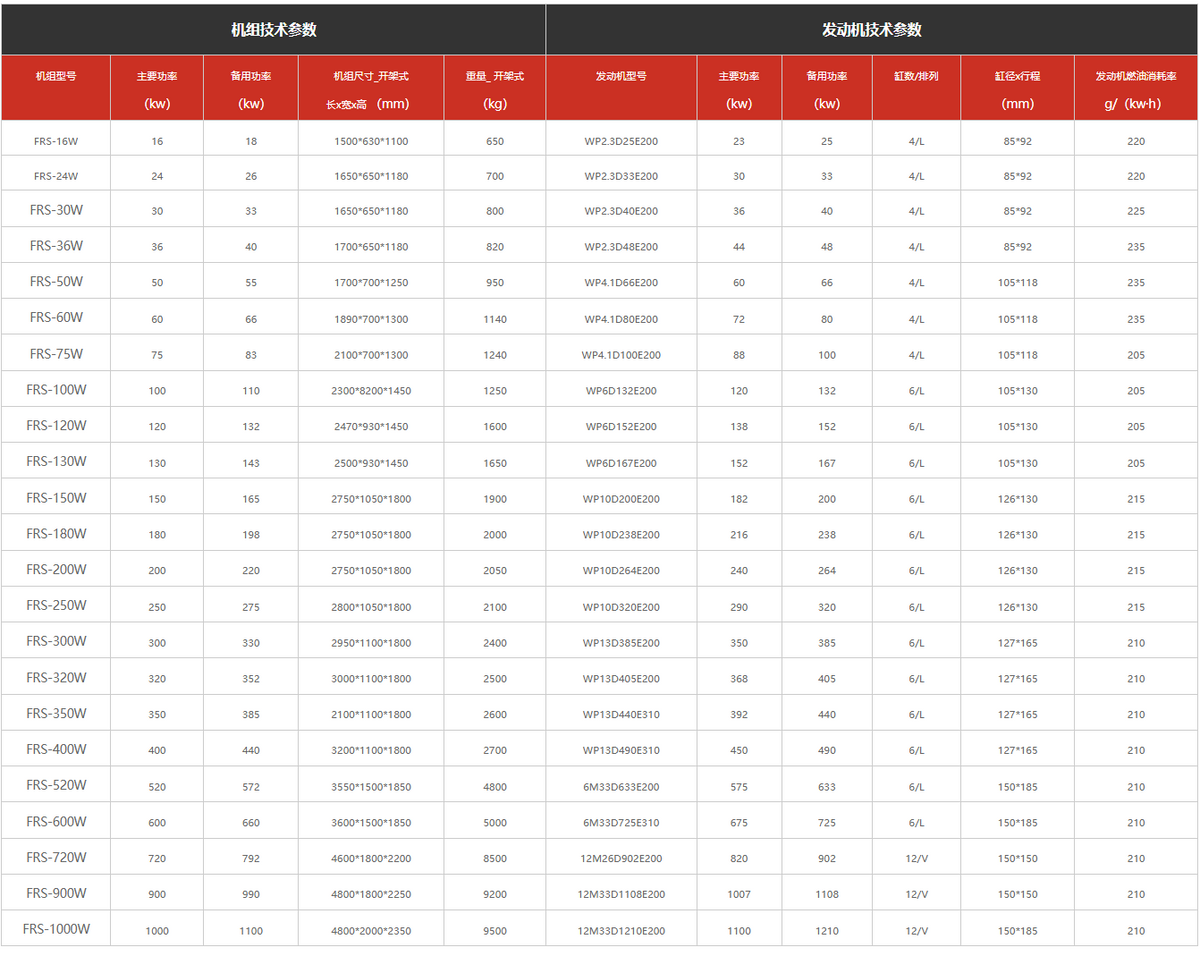Click dimensions cell 4800*2000*2350

[371, 931]
